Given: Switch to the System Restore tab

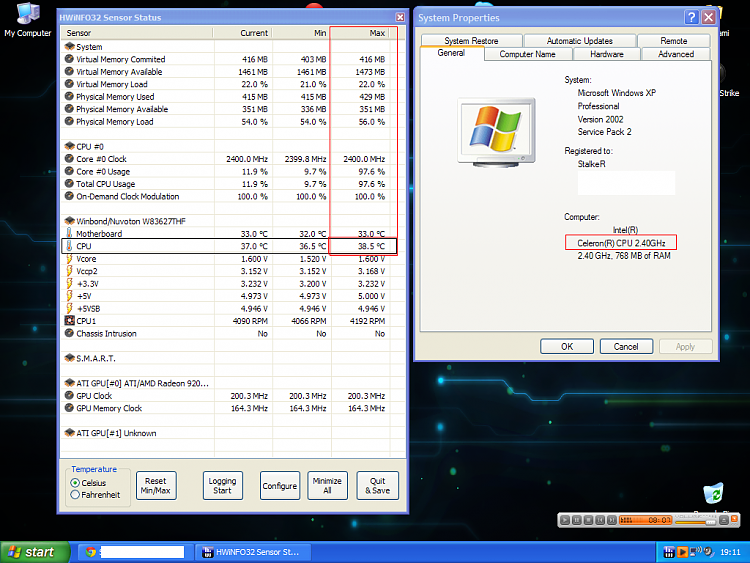Looking at the screenshot, I should [471, 41].
